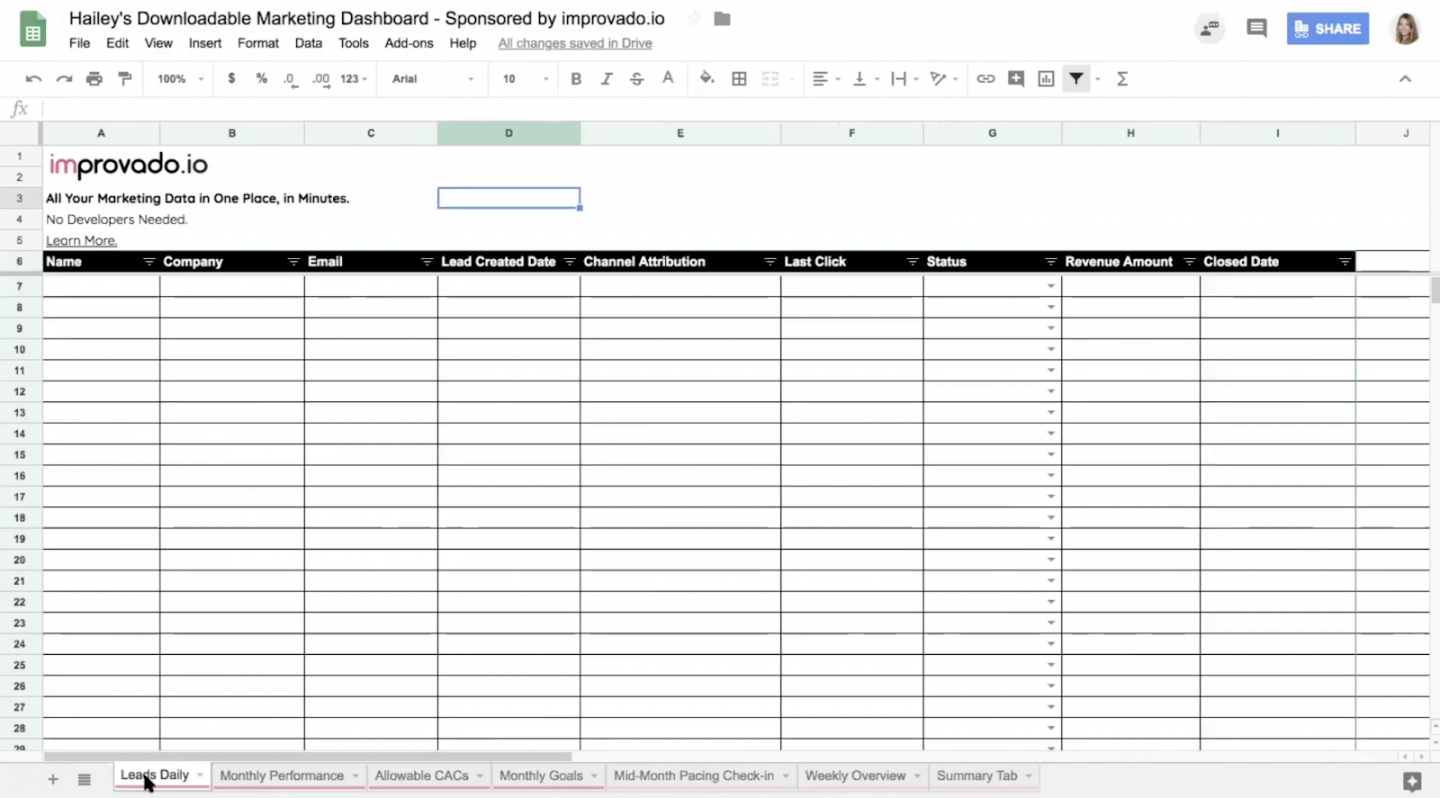This screenshot has height=798, width=1440.
Task: Click the print icon in toolbar
Action: (x=94, y=79)
